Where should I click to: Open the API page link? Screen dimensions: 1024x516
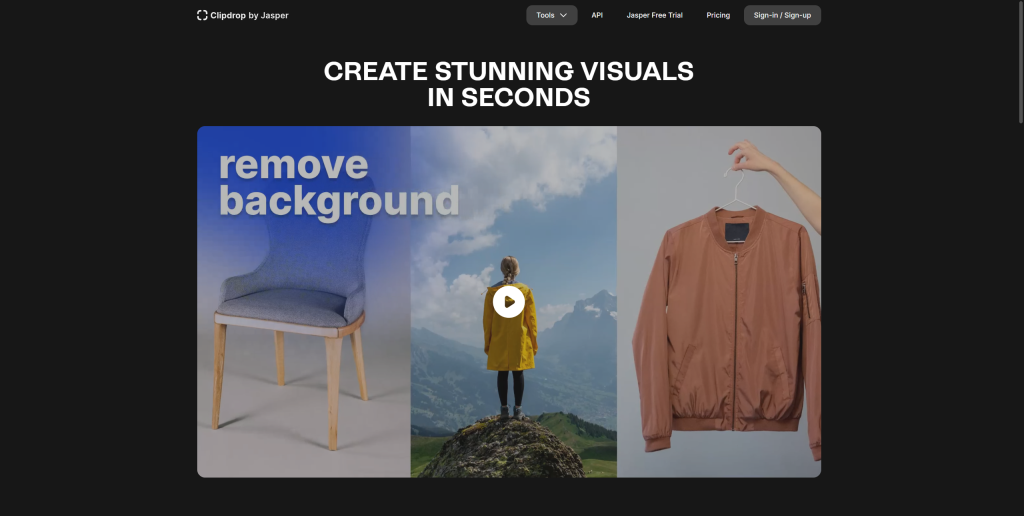pos(597,15)
